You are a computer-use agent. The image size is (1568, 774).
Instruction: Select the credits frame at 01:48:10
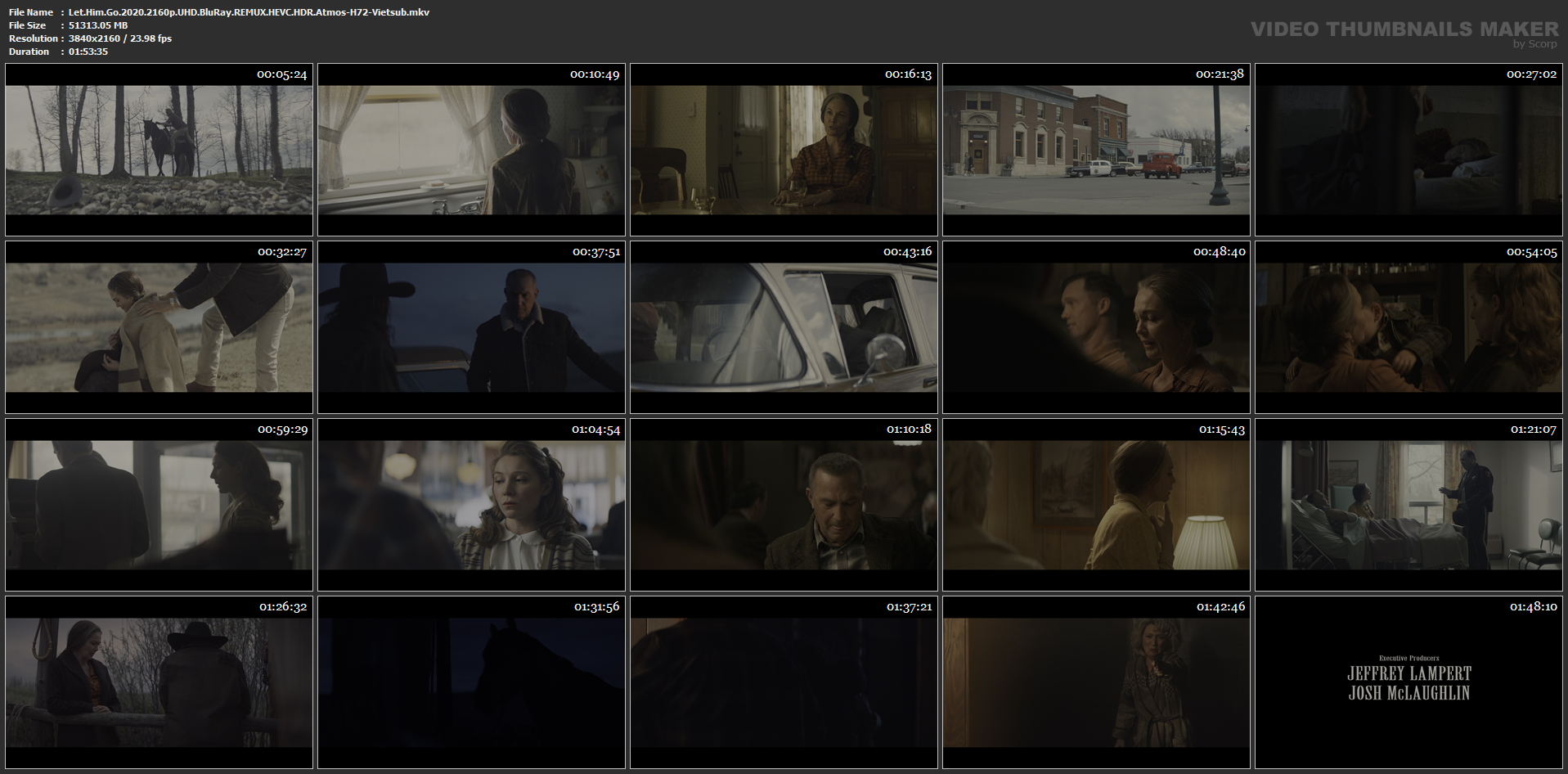click(x=1409, y=682)
